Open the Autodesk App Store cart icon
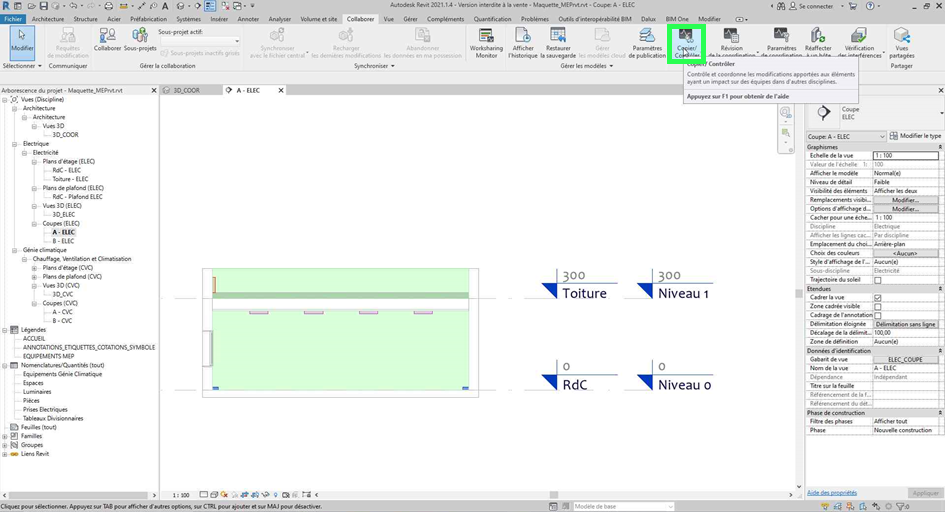 853,6
